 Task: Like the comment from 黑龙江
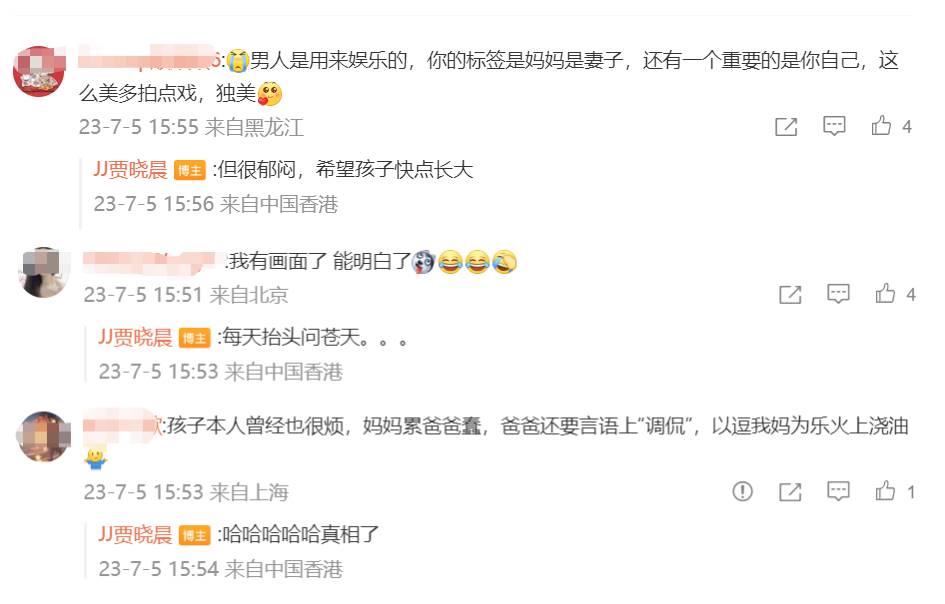(881, 125)
